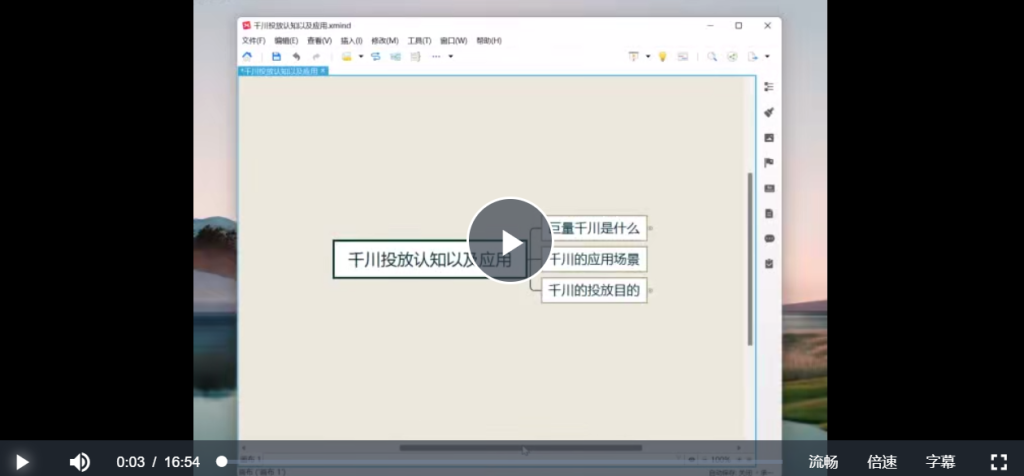This screenshot has width=1024, height=476.
Task: Click the green share icon
Action: 732,57
